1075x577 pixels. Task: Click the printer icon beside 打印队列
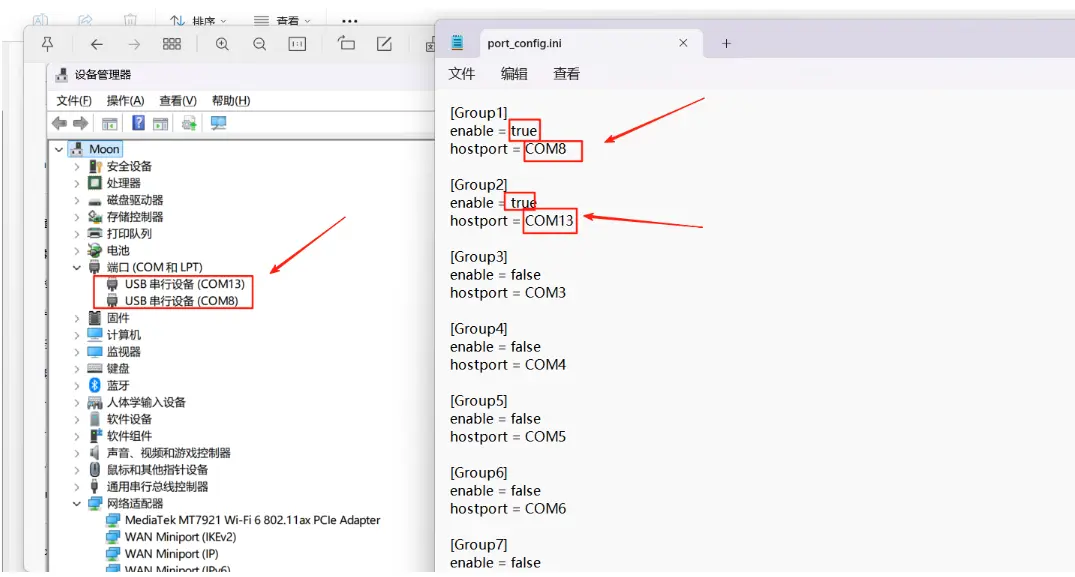(x=95, y=234)
